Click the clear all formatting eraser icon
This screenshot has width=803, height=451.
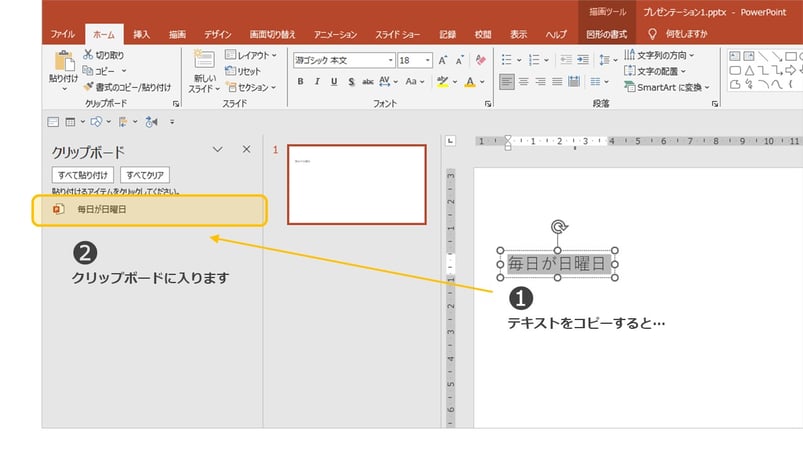point(480,60)
